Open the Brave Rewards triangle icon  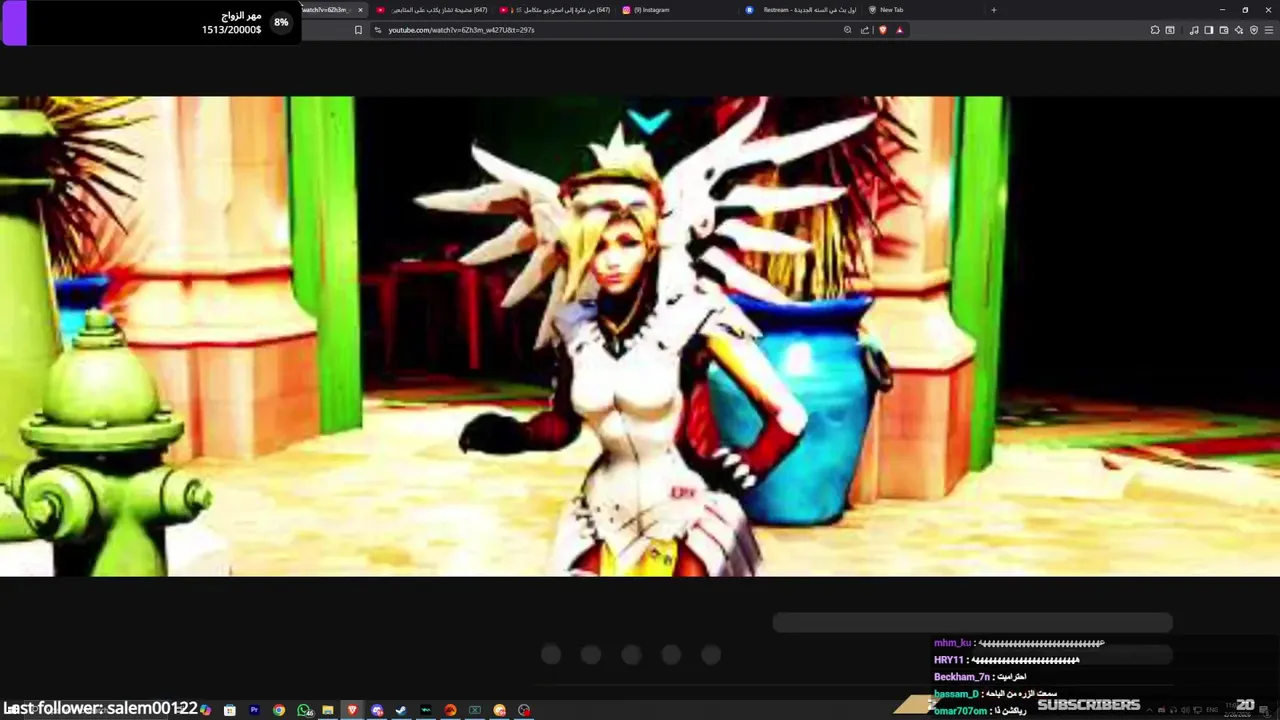[900, 30]
